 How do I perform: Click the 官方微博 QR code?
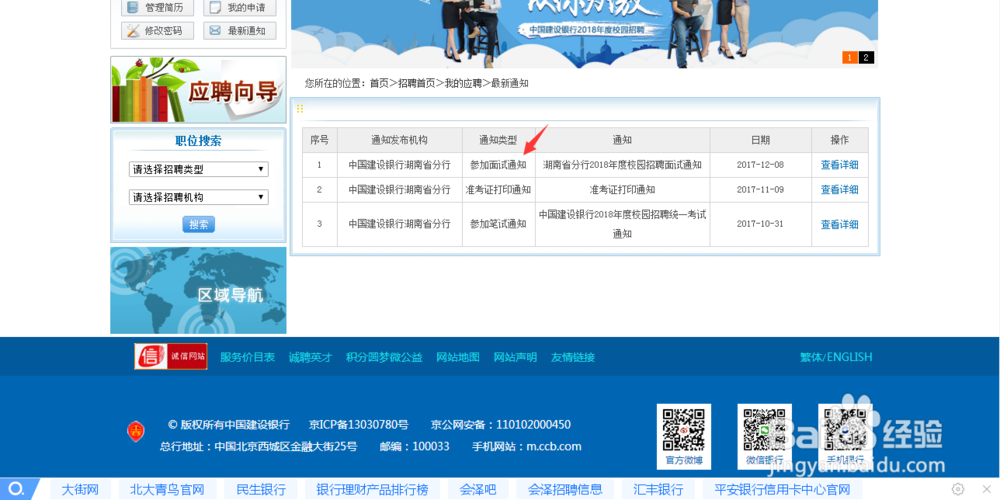684,436
